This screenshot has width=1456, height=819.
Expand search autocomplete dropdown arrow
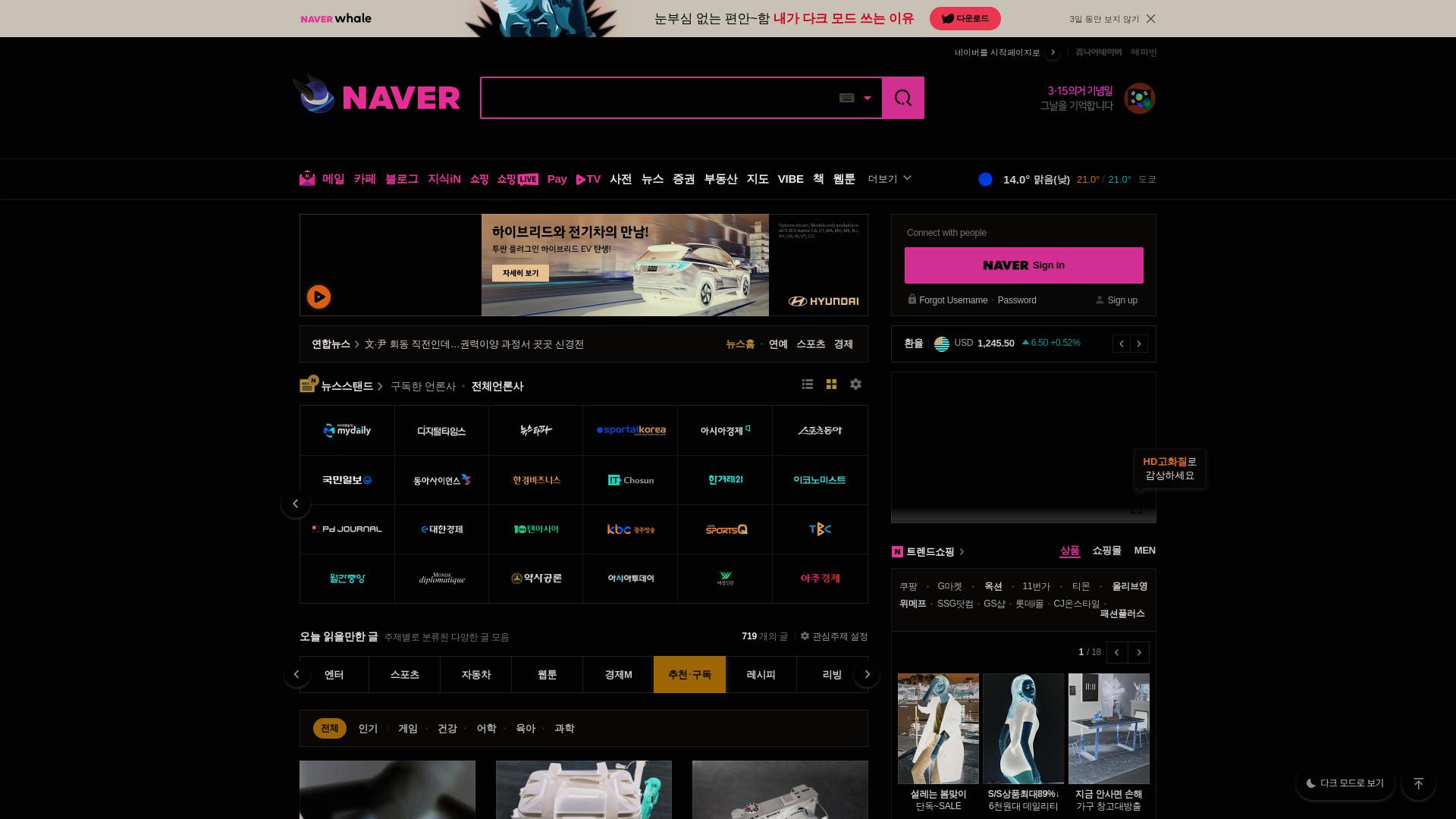point(868,98)
